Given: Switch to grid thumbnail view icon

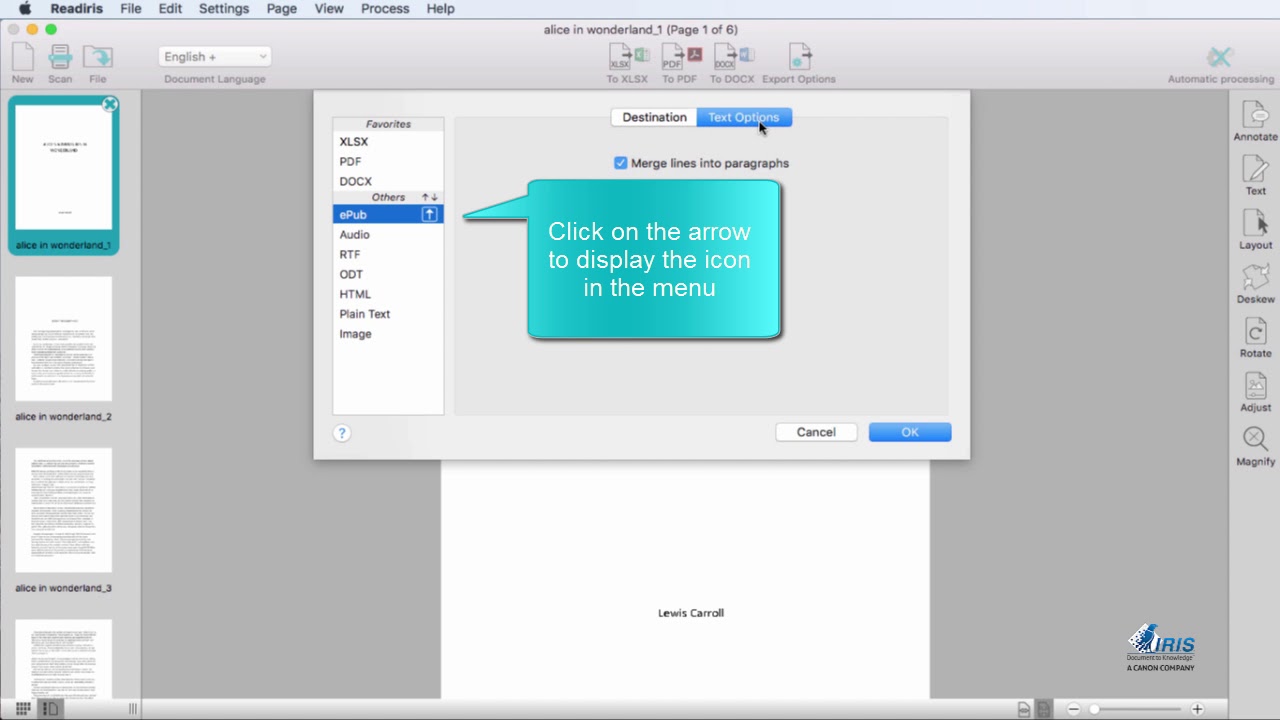Looking at the screenshot, I should coord(23,709).
